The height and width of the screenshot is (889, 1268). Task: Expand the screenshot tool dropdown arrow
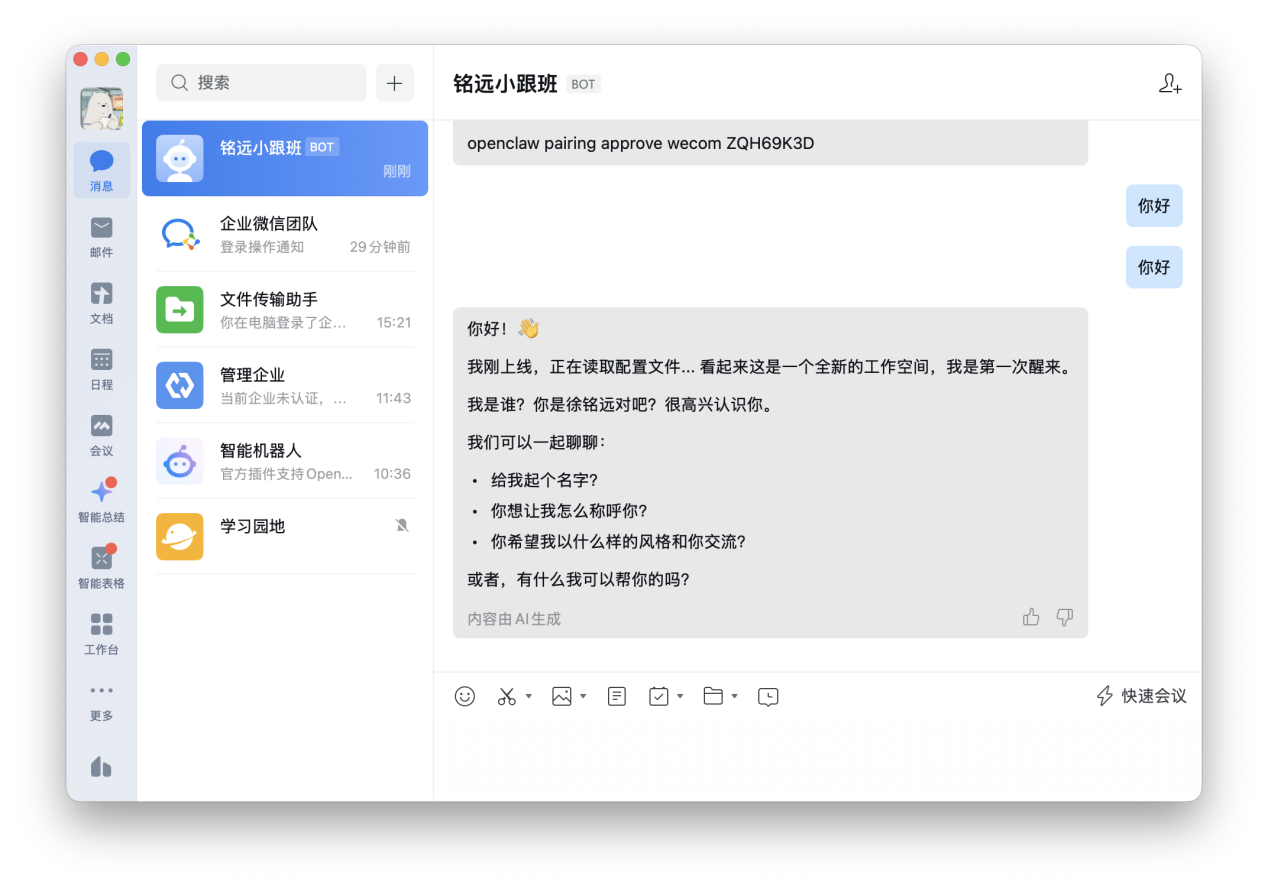pos(528,696)
